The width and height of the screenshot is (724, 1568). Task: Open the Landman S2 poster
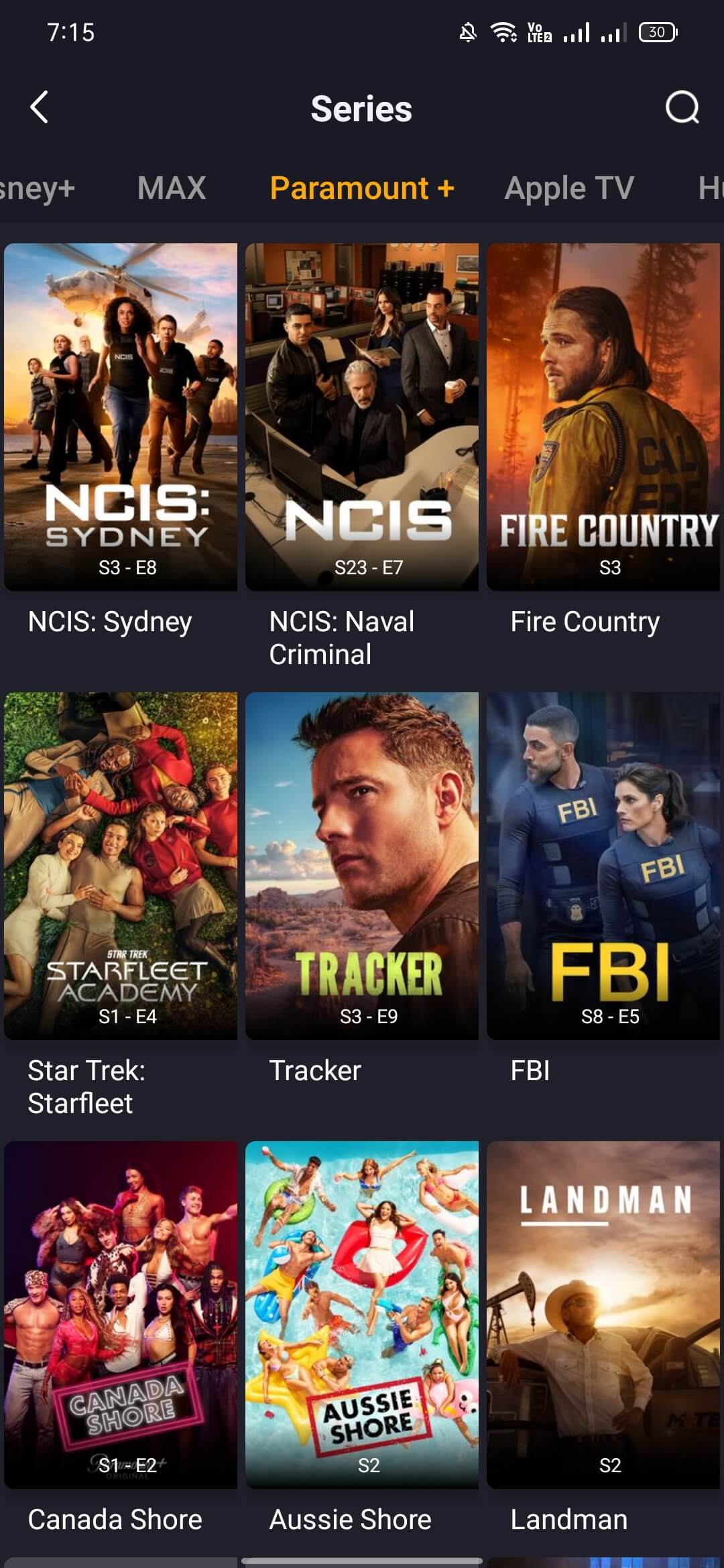click(603, 1315)
